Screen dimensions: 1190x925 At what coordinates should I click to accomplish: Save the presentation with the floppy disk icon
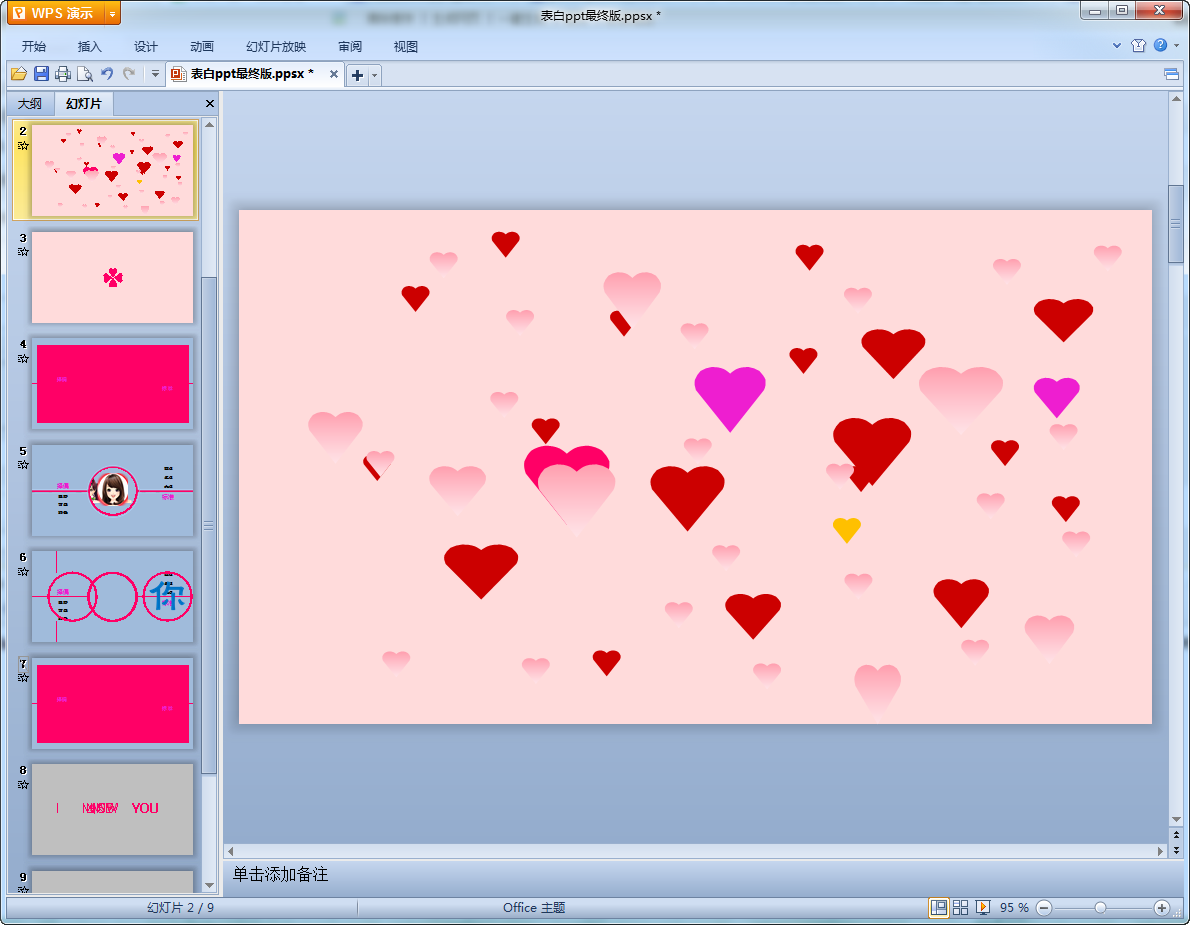42,74
